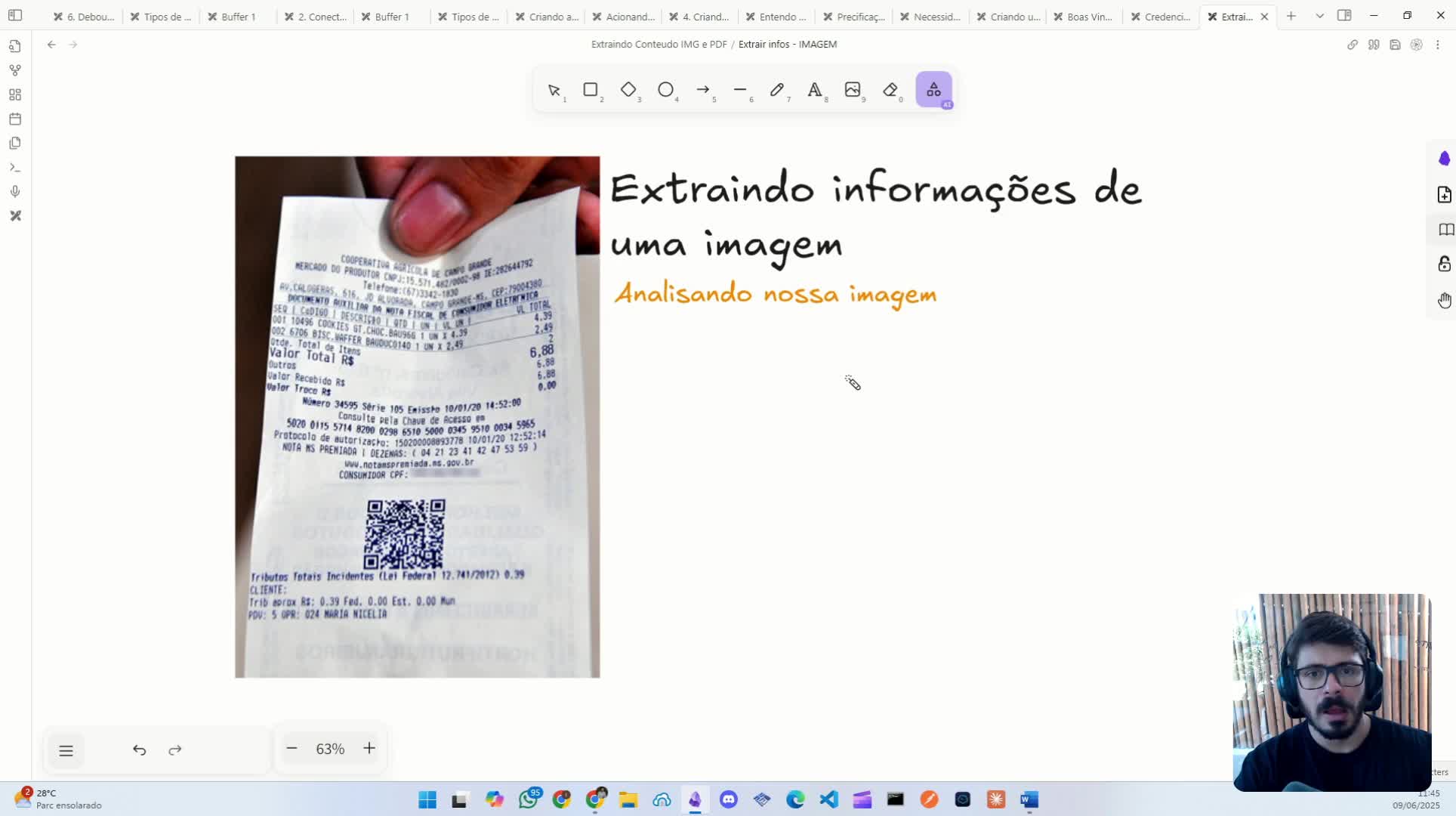
Task: Select the Pen tool numbered 7
Action: point(777,90)
